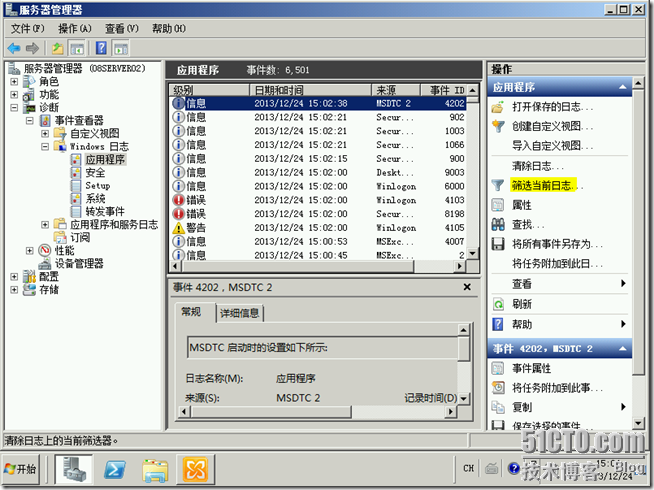The image size is (654, 490).
Task: Click the floppy disk icon for 将所有事件另存为
Action: [498, 244]
